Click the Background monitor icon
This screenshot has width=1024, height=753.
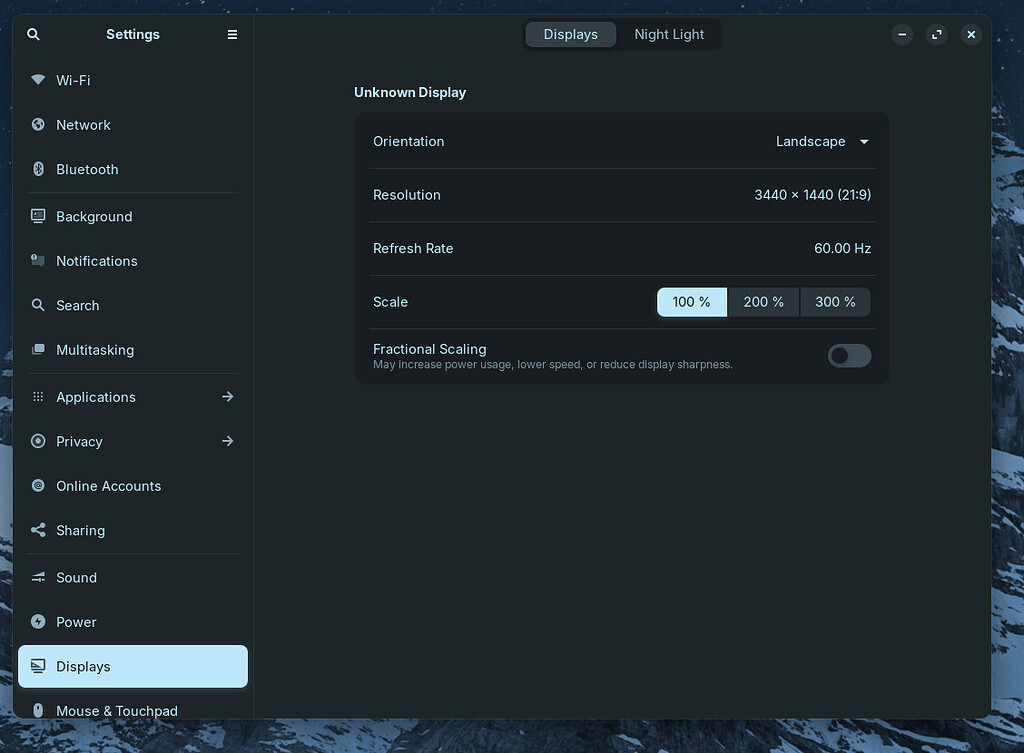pos(38,216)
